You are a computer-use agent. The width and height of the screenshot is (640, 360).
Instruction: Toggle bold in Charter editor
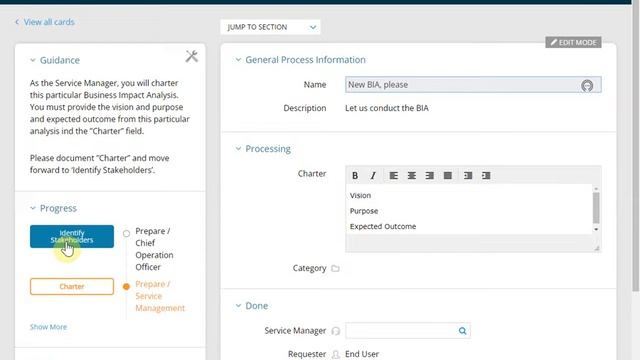[x=355, y=176]
